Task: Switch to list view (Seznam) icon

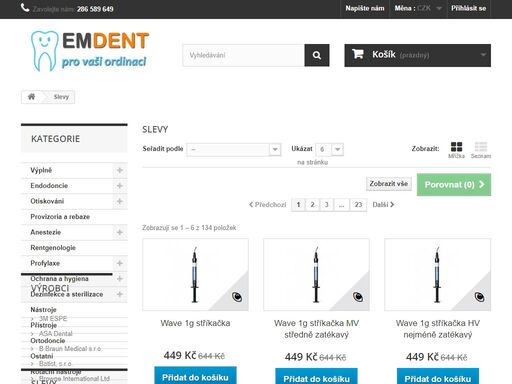Action: click(x=481, y=147)
